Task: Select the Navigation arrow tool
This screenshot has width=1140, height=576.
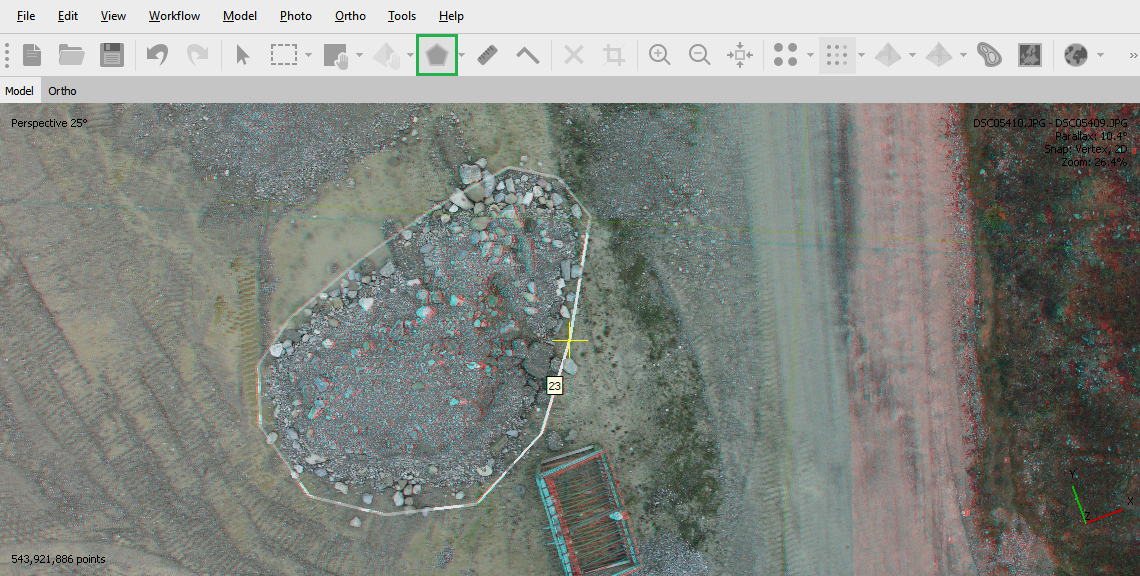Action: pos(243,55)
